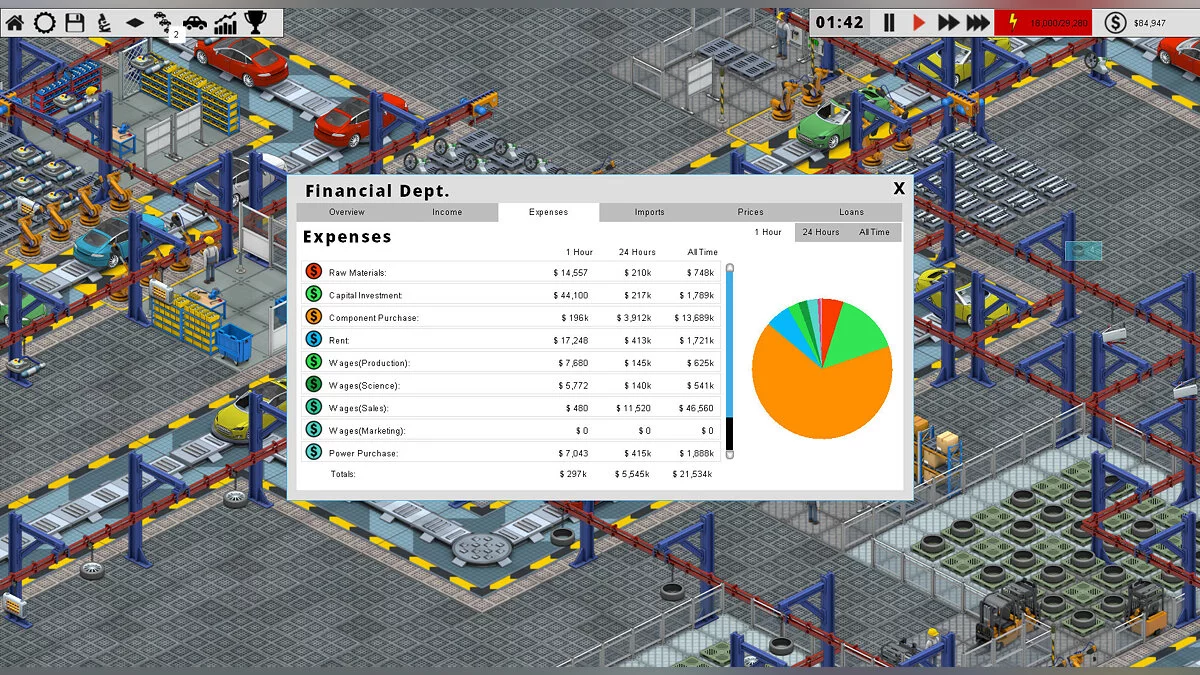1200x675 pixels.
Task: Click the home icon in the top toolbar
Action: 15,22
